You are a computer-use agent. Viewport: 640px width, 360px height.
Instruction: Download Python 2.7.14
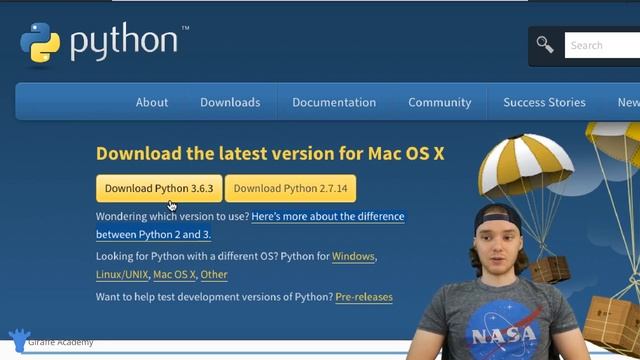tap(290, 189)
